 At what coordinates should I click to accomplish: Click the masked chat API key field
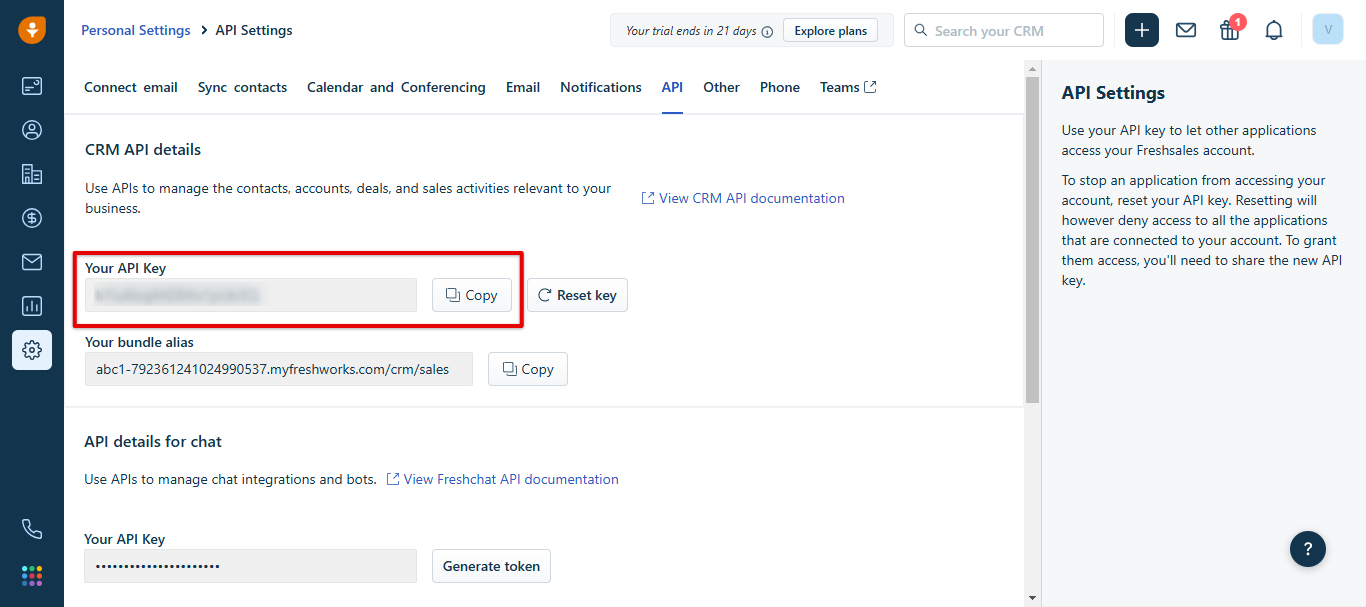[251, 566]
